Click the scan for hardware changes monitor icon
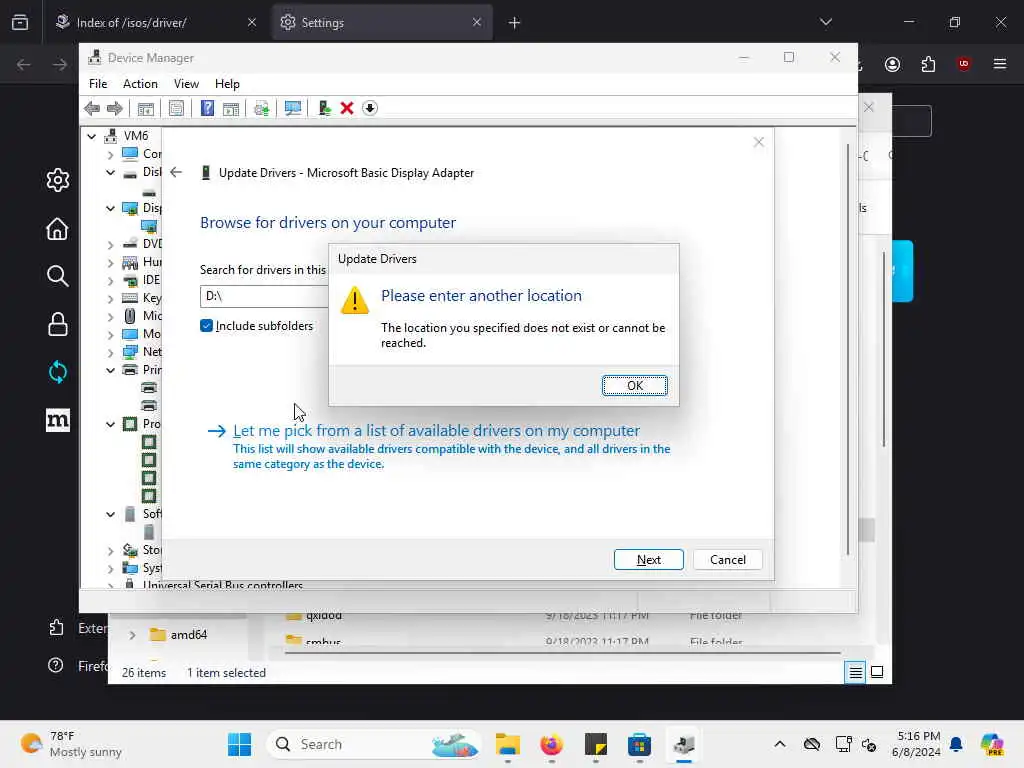The image size is (1024, 768). point(293,108)
